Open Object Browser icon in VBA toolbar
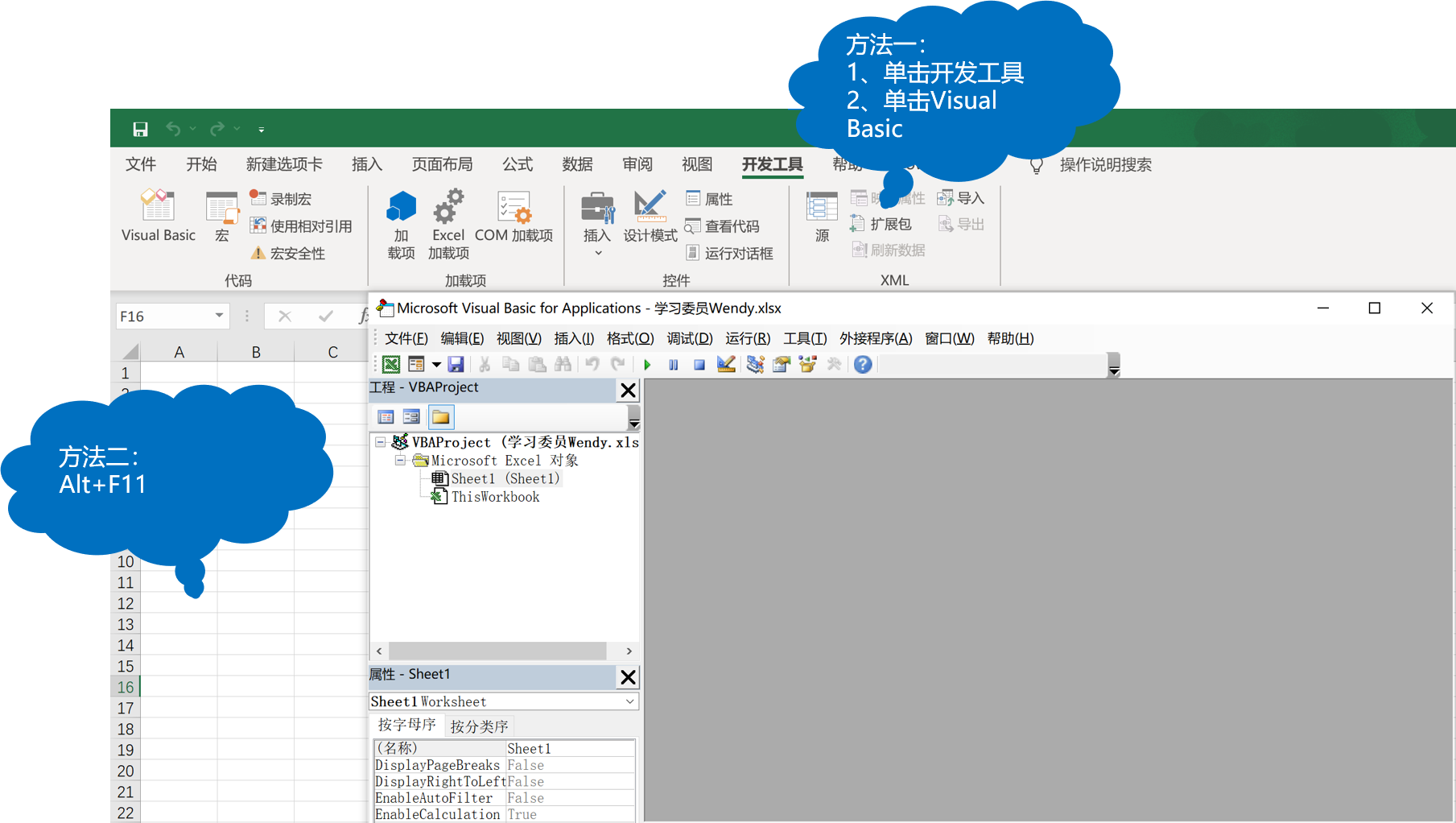This screenshot has width=1456, height=823. [x=807, y=364]
